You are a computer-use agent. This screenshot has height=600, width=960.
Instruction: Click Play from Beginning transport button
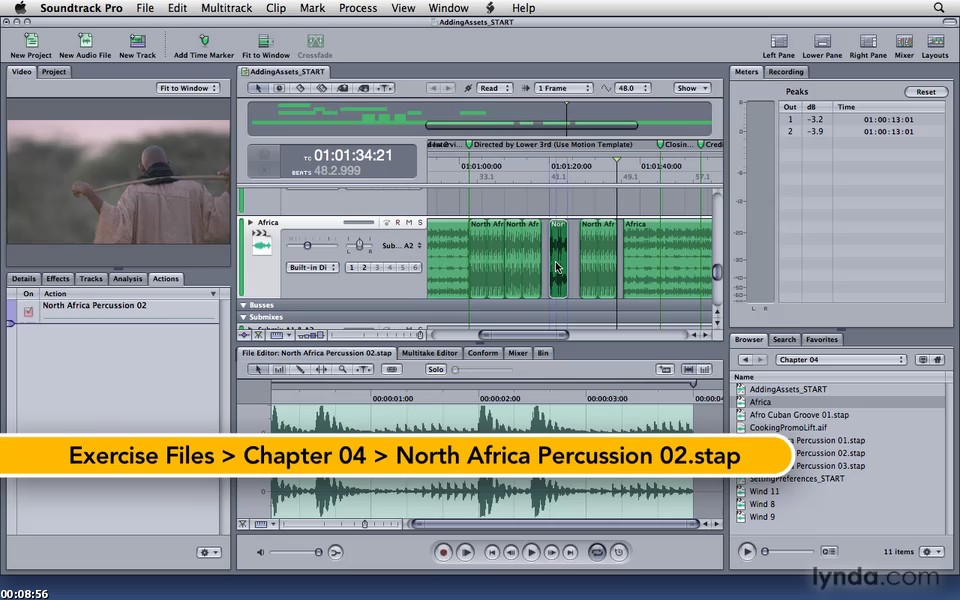465,552
